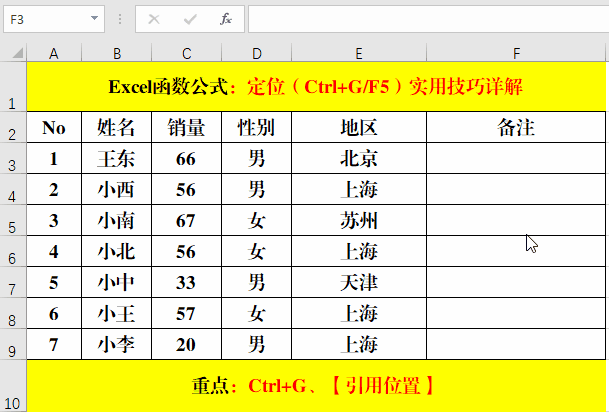Select column F header
Screen dimensions: 609x412
(516, 53)
